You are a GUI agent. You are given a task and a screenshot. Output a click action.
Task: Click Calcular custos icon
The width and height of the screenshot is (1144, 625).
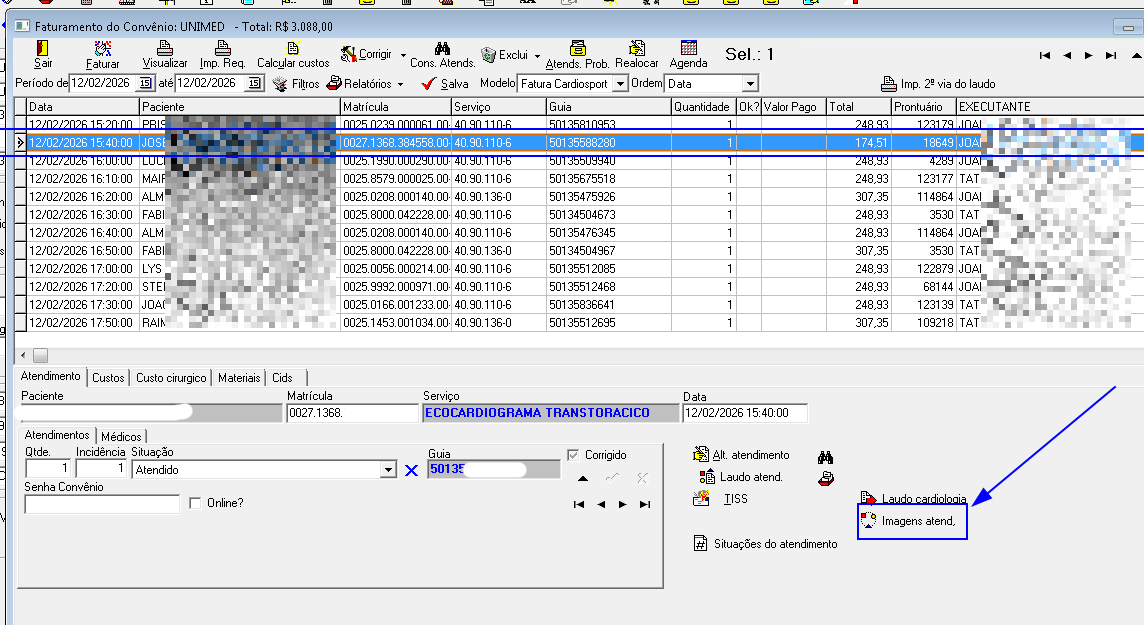[x=293, y=49]
